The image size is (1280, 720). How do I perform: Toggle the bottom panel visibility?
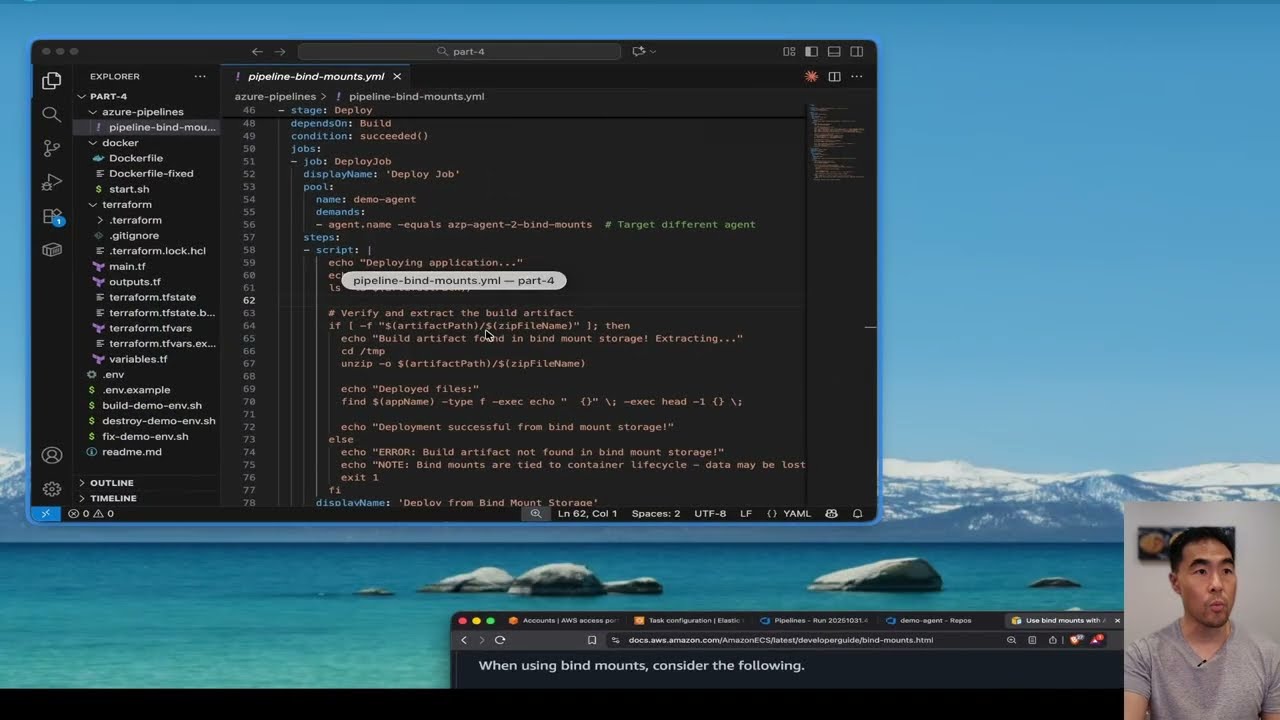(x=834, y=51)
